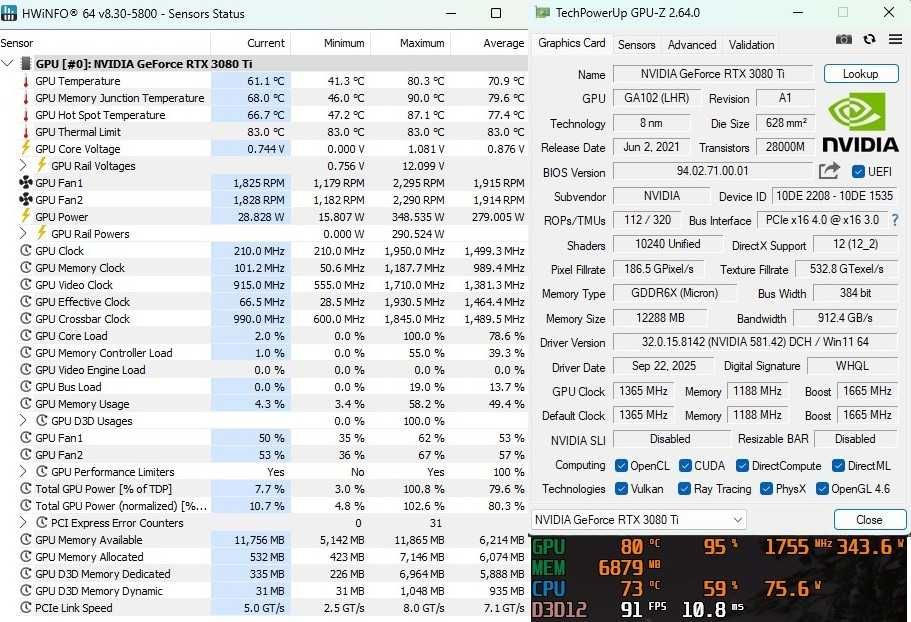Toggle the PhysX checkbox

[x=766, y=488]
